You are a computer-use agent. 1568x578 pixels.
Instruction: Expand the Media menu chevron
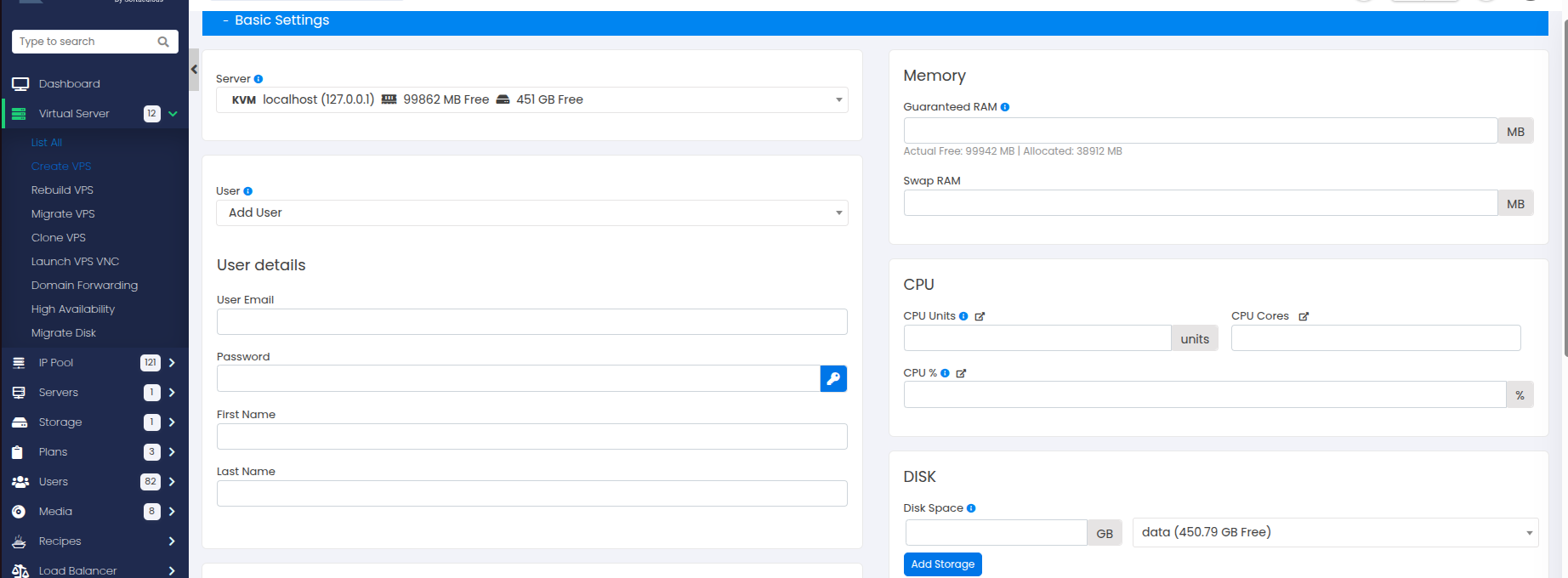(x=172, y=512)
